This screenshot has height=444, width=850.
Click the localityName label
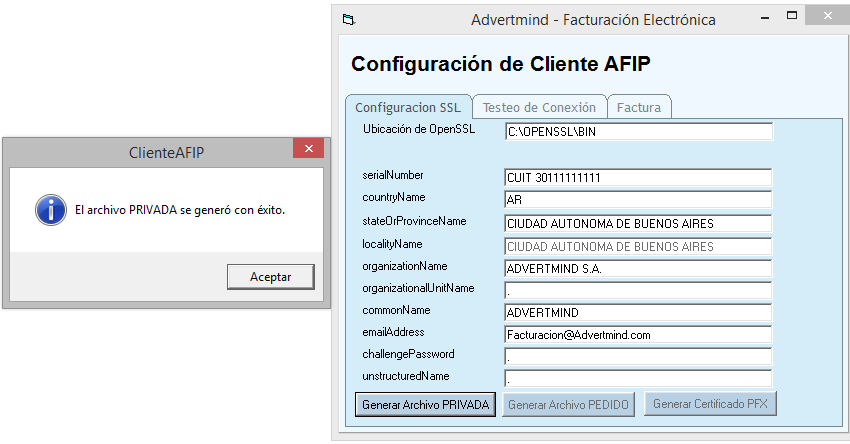392,244
